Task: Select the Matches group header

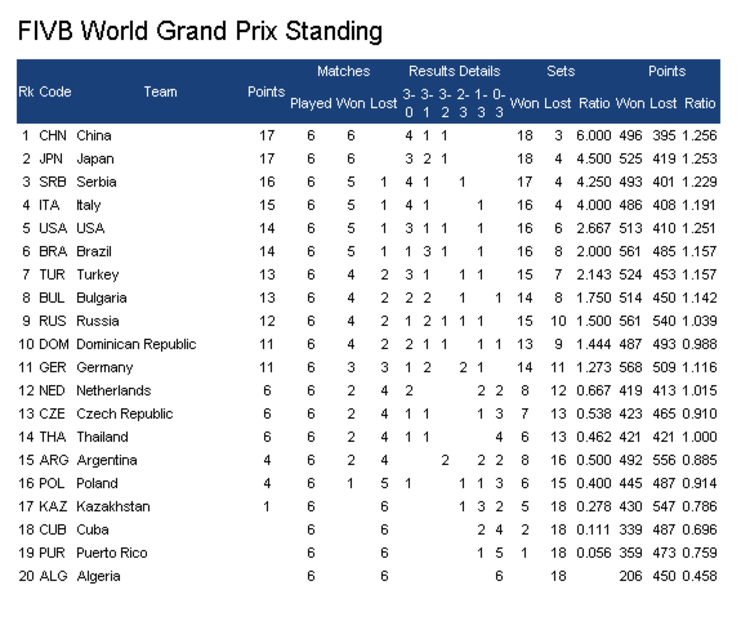Action: tap(343, 71)
